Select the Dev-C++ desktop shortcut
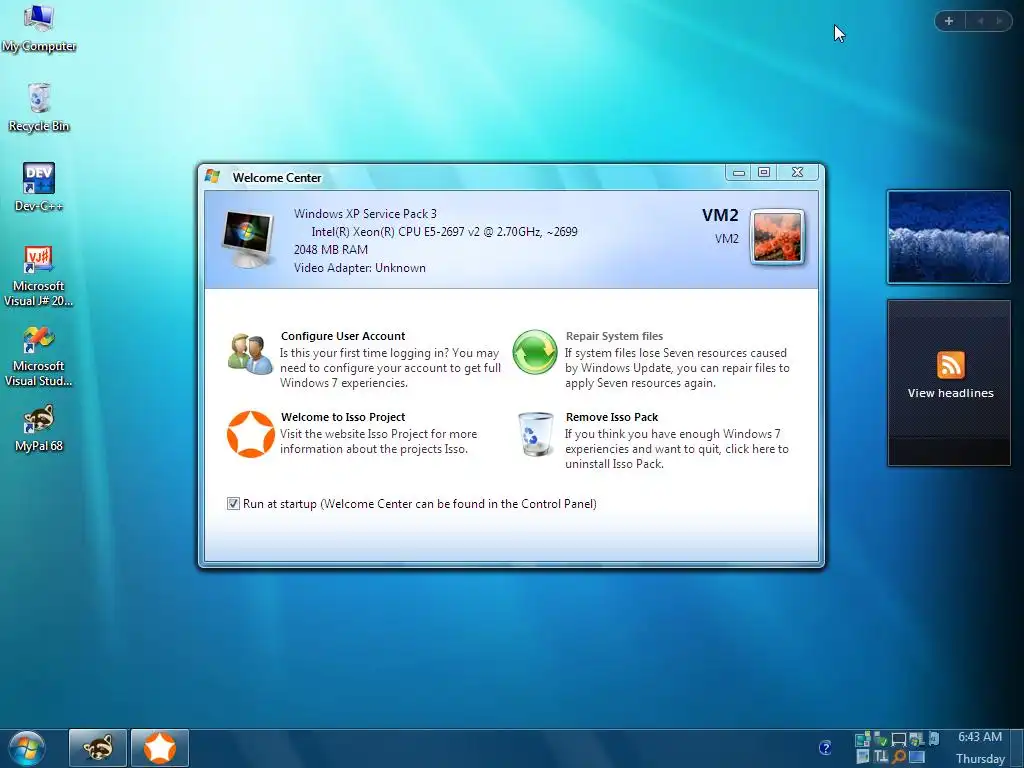The height and width of the screenshot is (768, 1024). pos(39,187)
